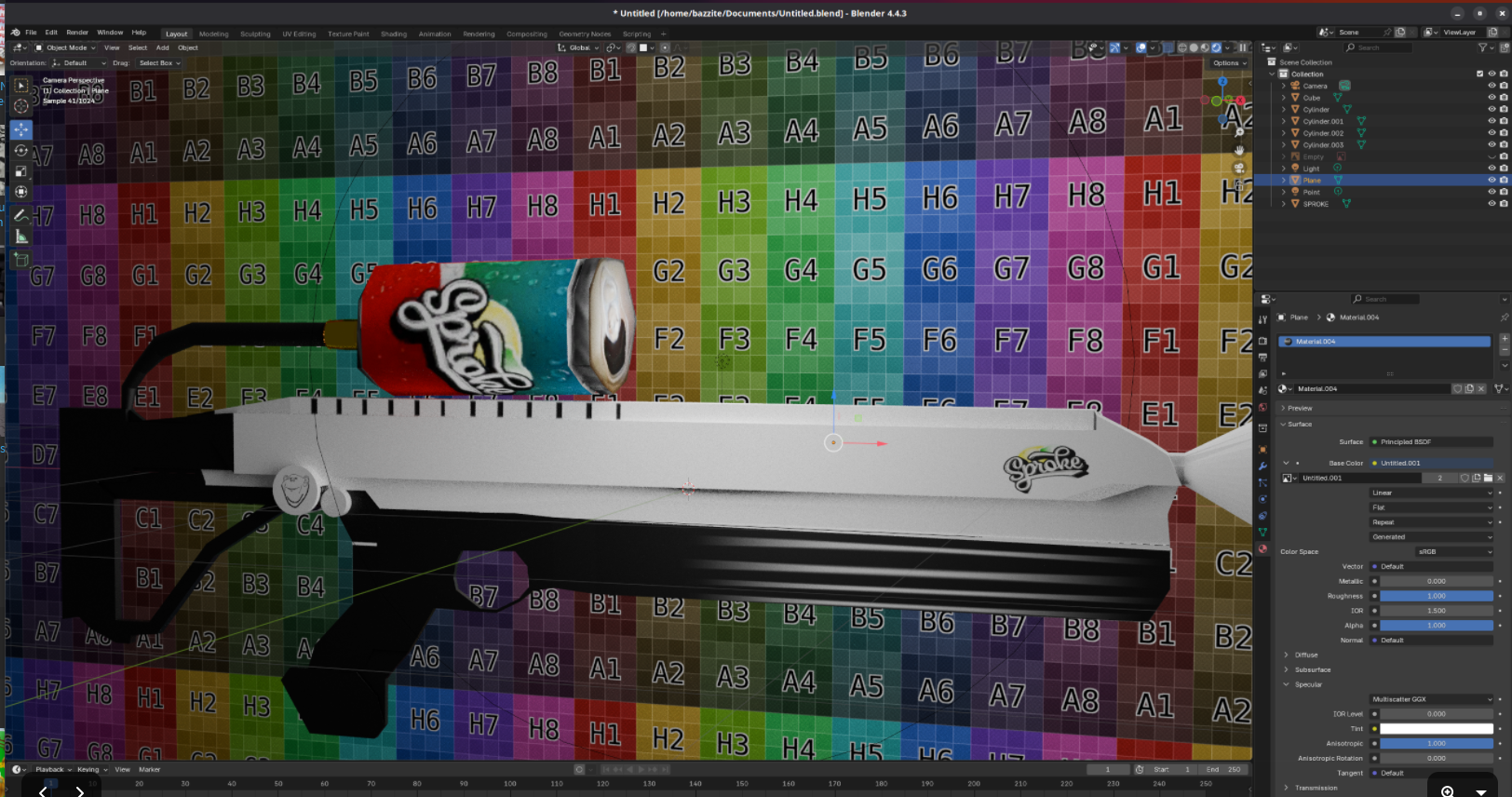Activate the Move tool
1512x797 pixels.
[x=20, y=129]
